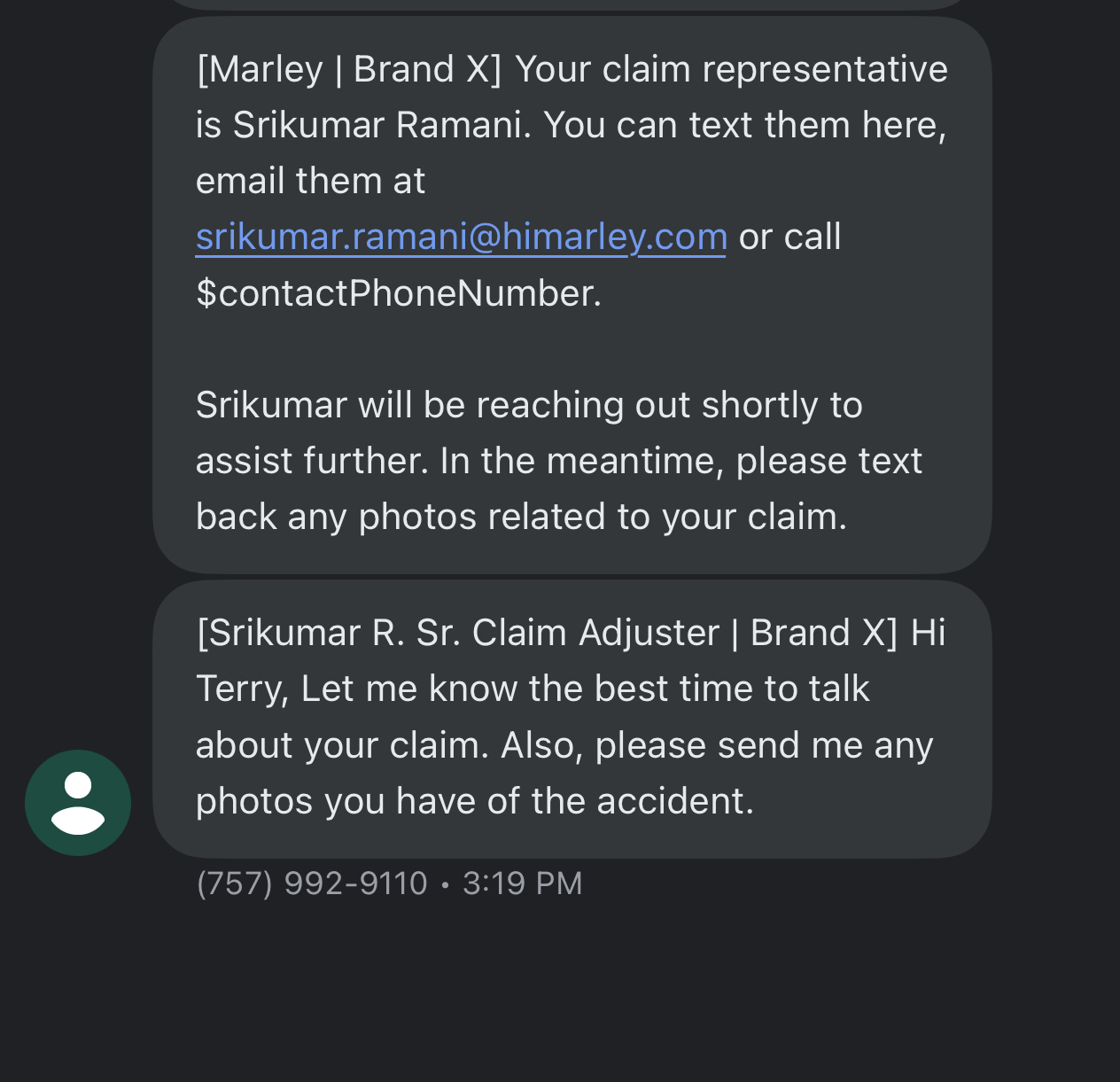Tap the "assist further. In the meantime" line
The image size is (1120, 1082).
(558, 461)
